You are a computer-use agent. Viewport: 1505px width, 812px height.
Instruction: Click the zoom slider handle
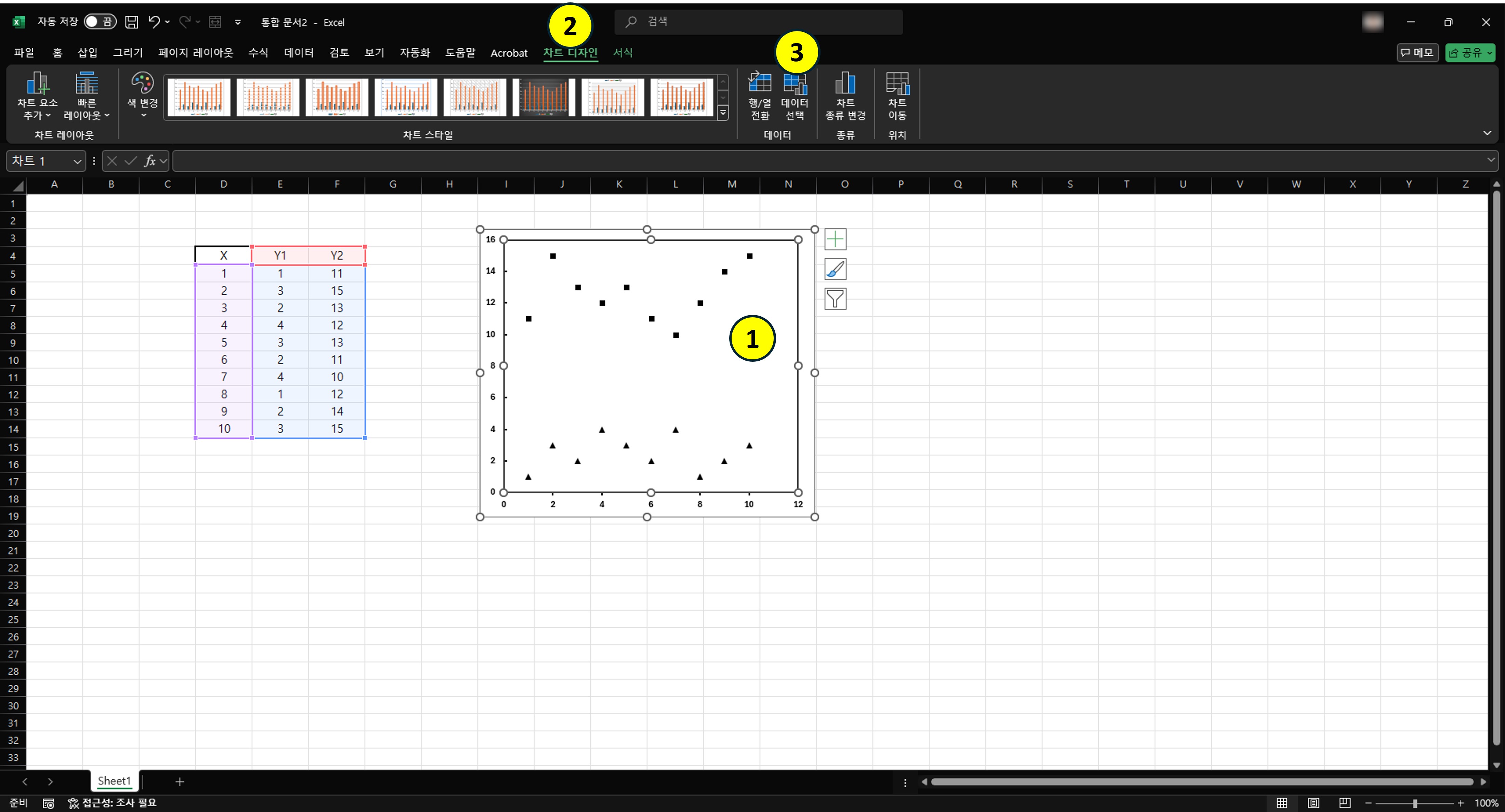[x=1415, y=803]
